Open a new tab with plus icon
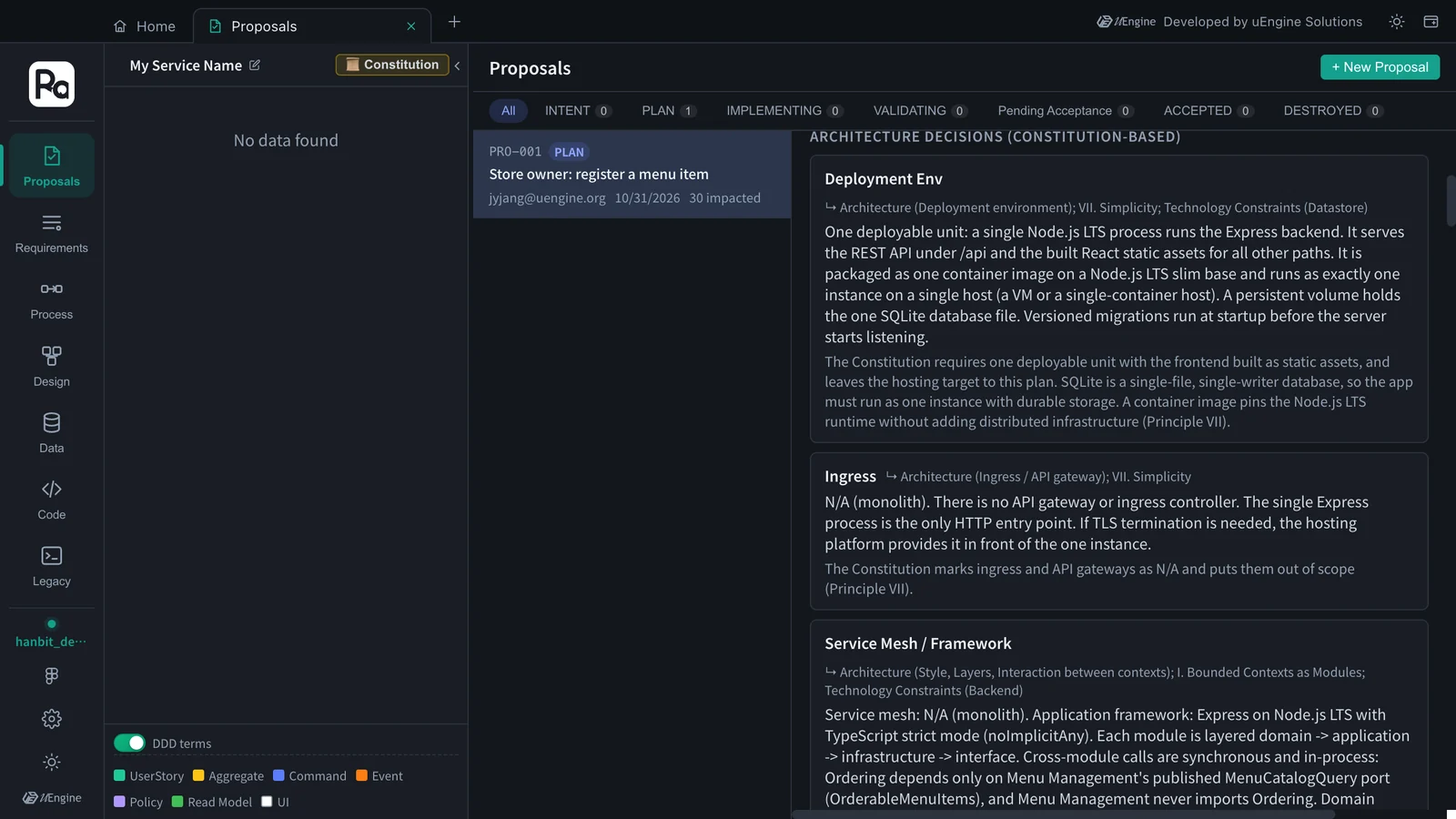This screenshot has width=1456, height=819. [x=454, y=22]
